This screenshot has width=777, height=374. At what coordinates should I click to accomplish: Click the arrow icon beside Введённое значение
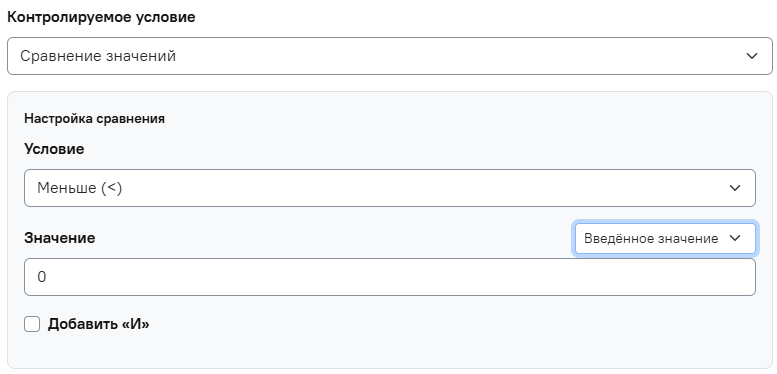[735, 238]
